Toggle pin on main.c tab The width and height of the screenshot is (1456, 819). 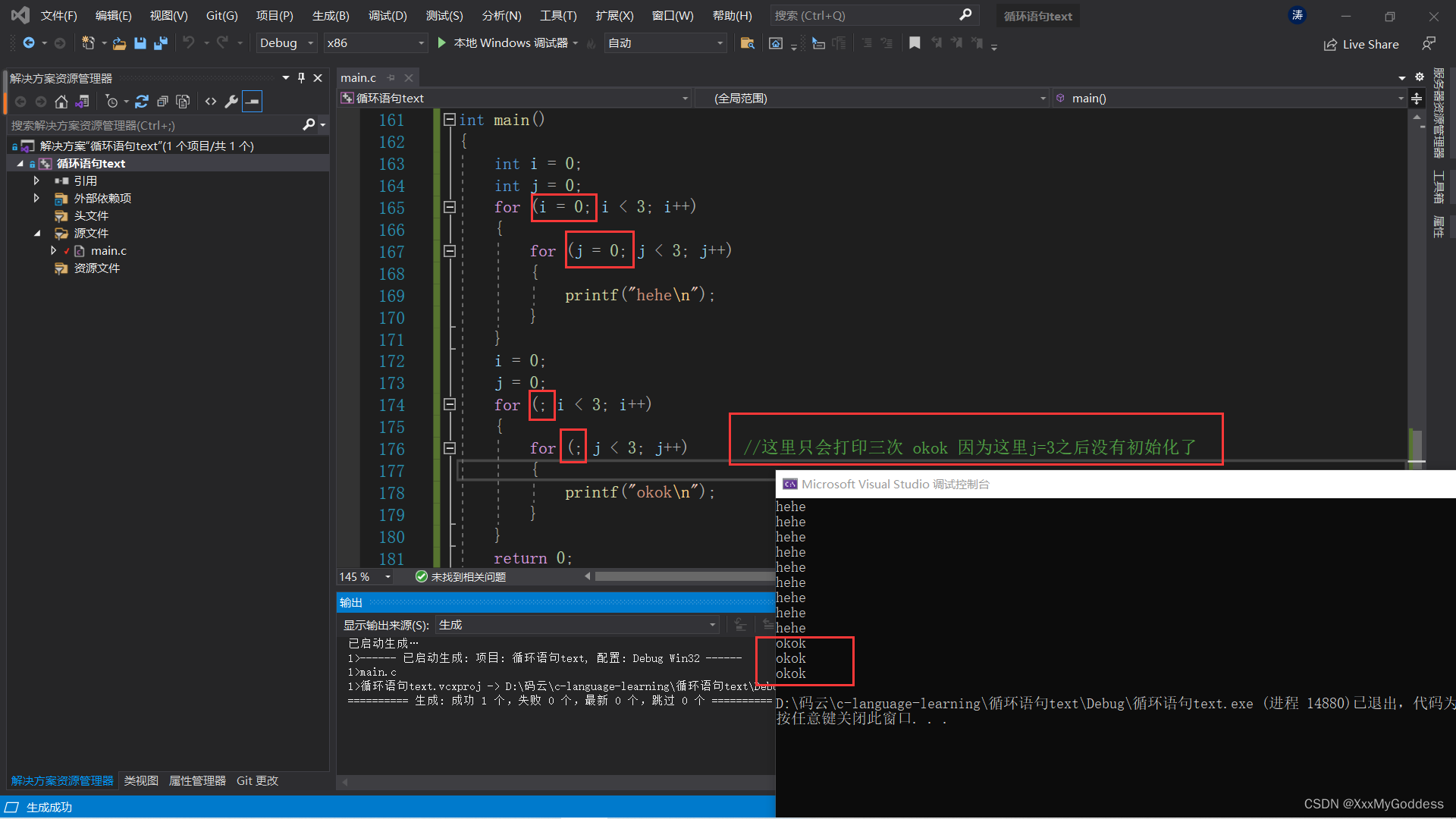(x=391, y=77)
